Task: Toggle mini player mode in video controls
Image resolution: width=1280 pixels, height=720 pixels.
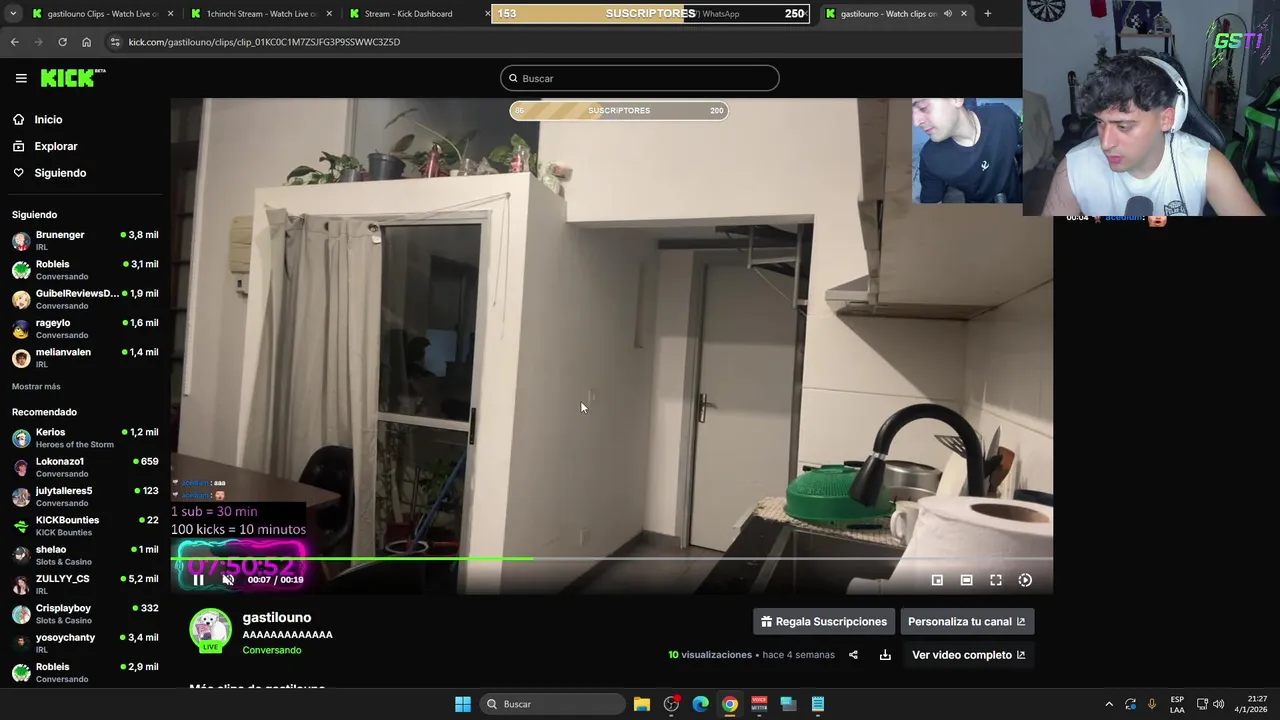Action: tap(937, 580)
